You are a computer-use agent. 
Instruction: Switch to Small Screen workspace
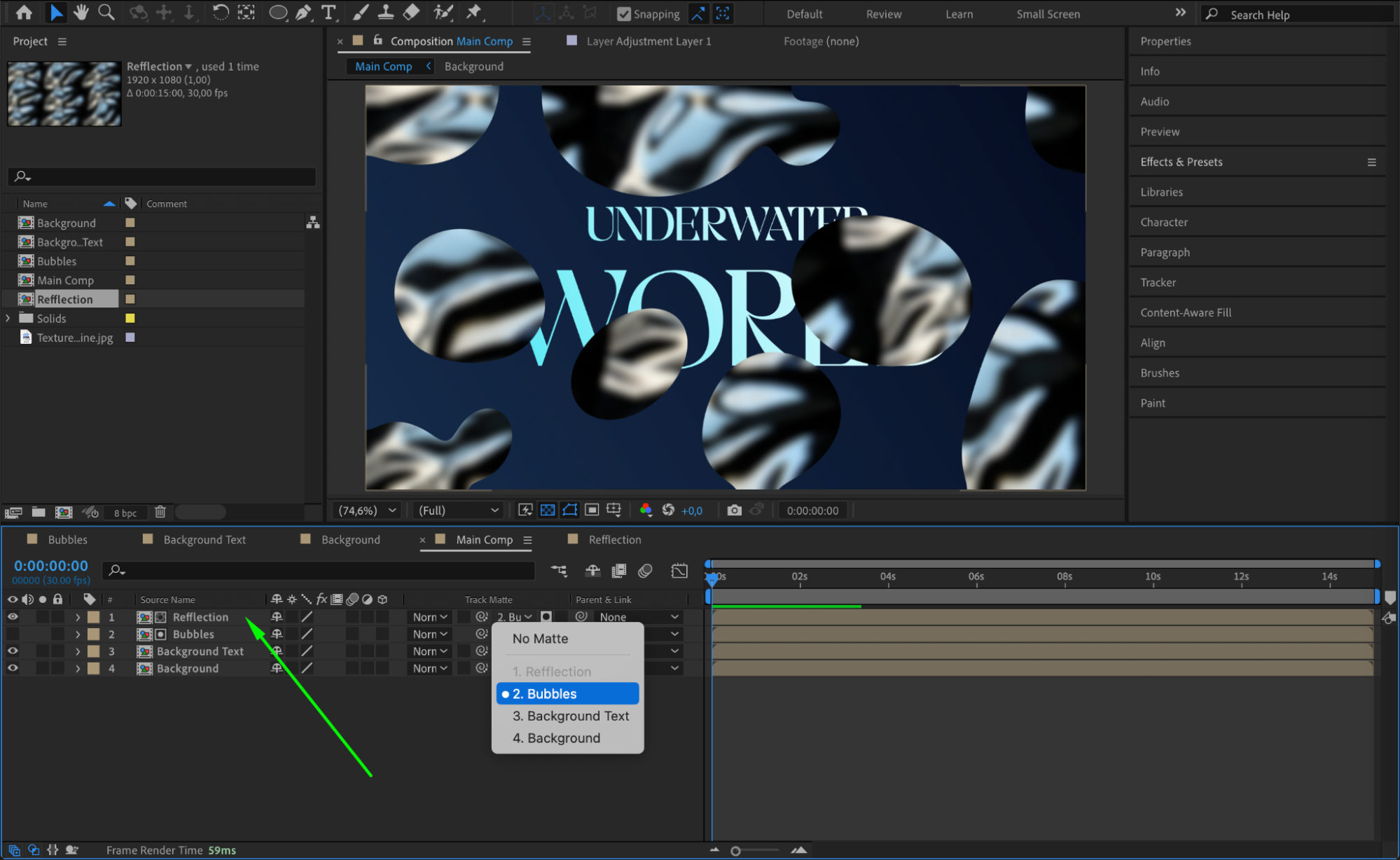(x=1048, y=14)
